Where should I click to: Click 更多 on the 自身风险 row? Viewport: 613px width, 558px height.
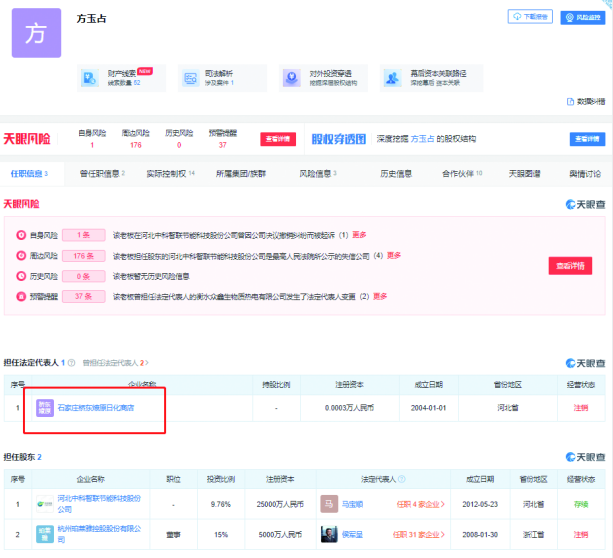[359, 235]
